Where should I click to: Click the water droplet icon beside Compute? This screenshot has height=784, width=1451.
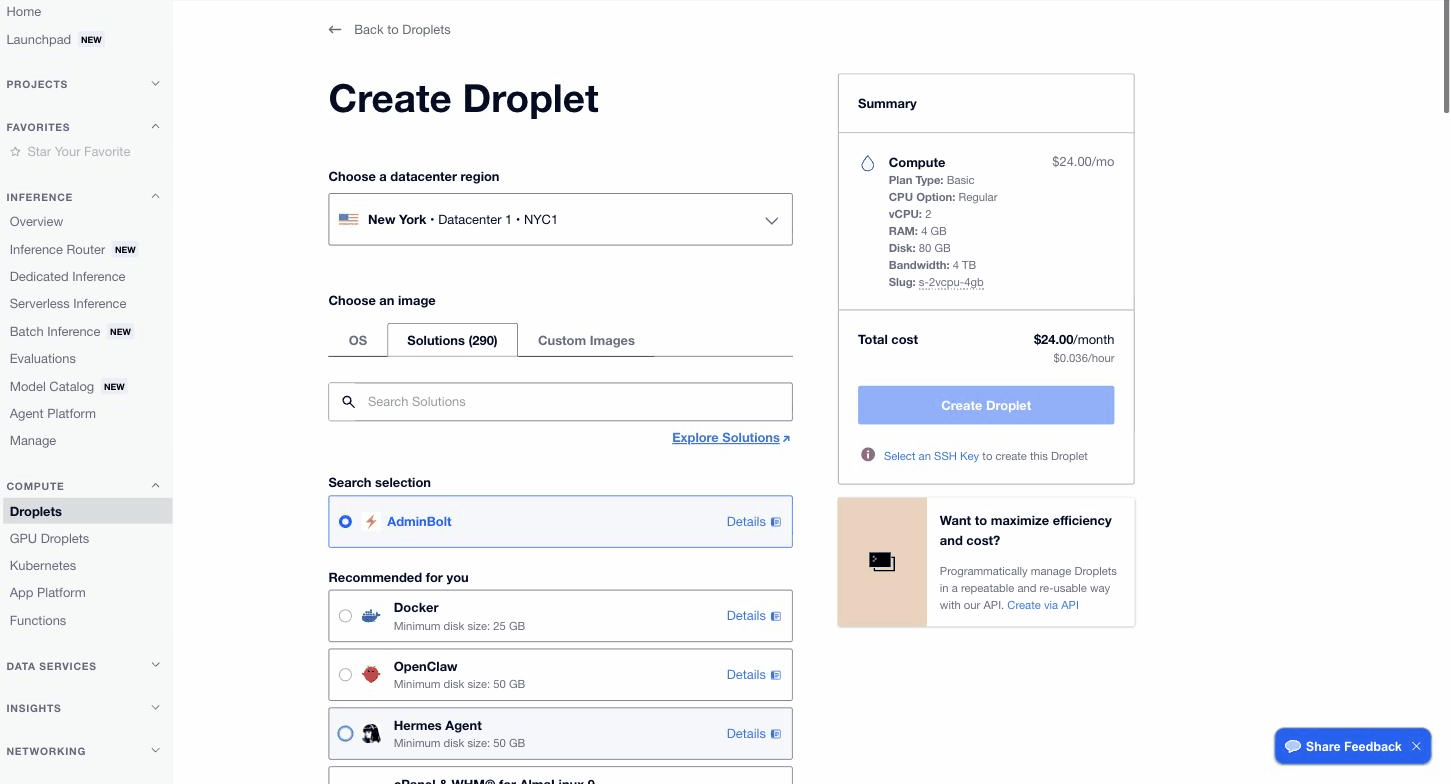(868, 163)
